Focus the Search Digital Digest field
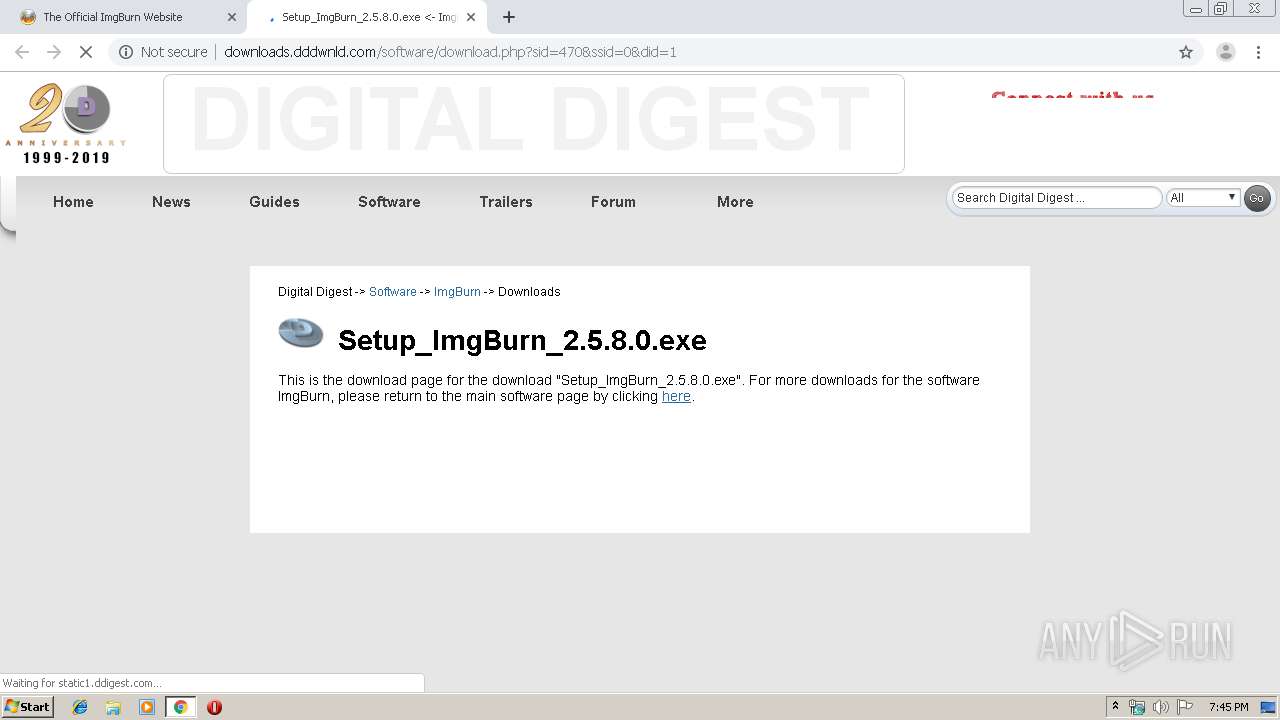Screen dimensions: 1280x720 click(1056, 198)
